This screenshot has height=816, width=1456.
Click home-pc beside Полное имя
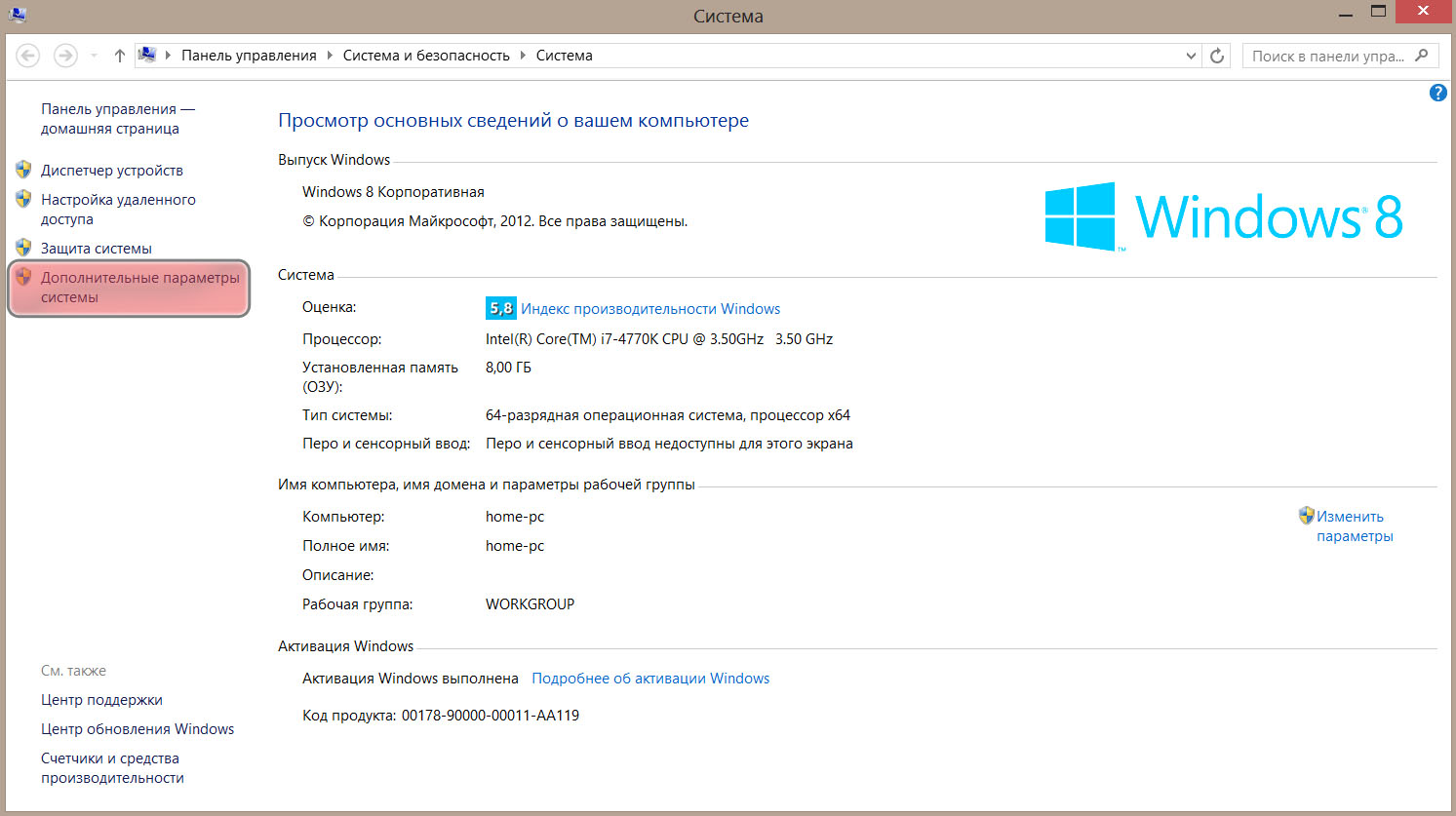(515, 546)
